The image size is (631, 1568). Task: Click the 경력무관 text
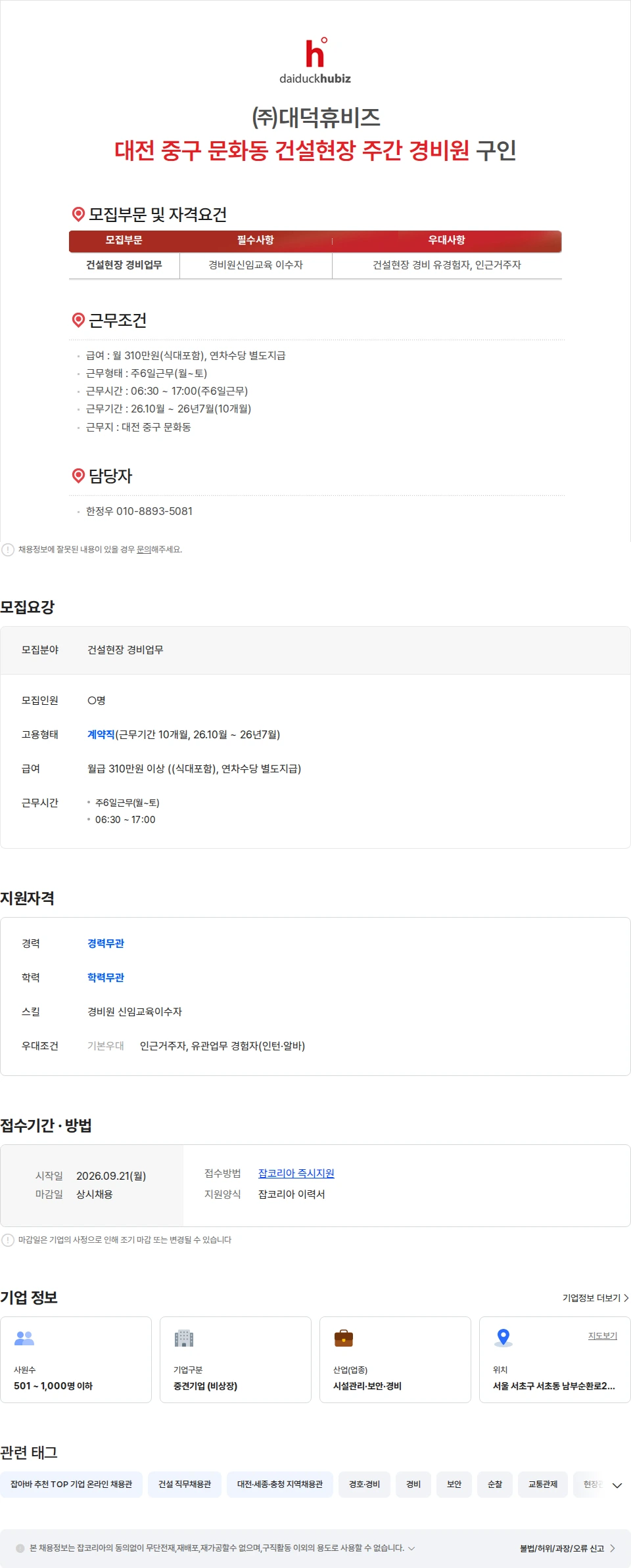point(106,943)
